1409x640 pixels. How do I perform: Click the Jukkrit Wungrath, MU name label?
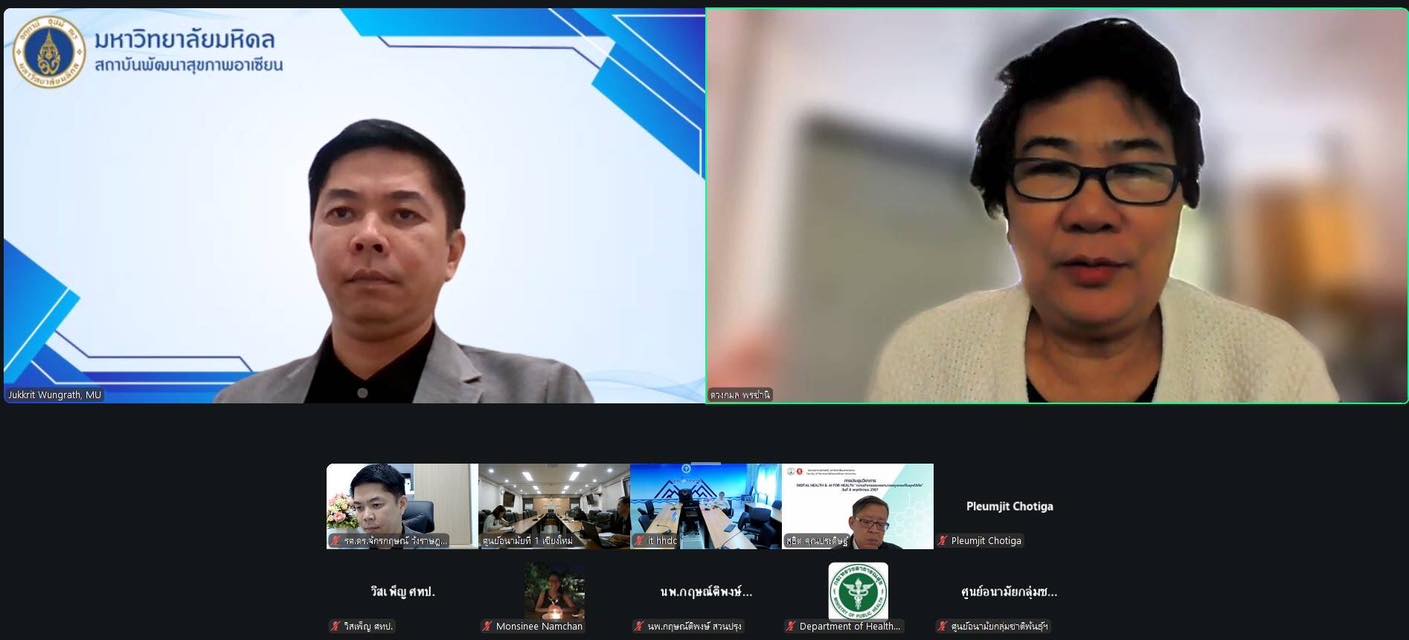coord(55,395)
